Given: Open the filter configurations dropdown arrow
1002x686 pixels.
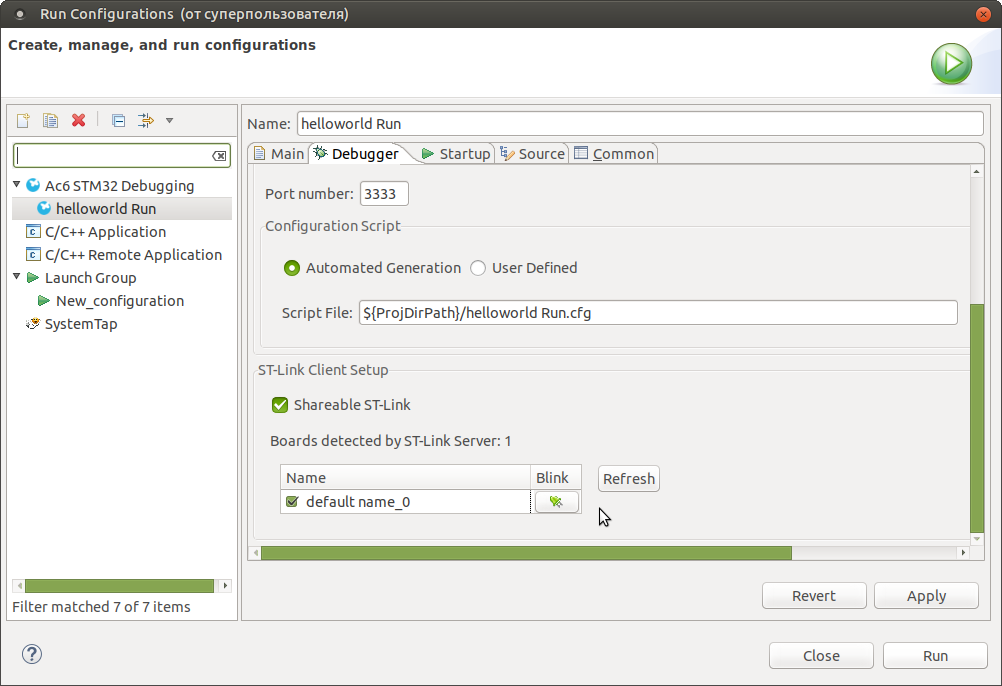Looking at the screenshot, I should point(169,121).
